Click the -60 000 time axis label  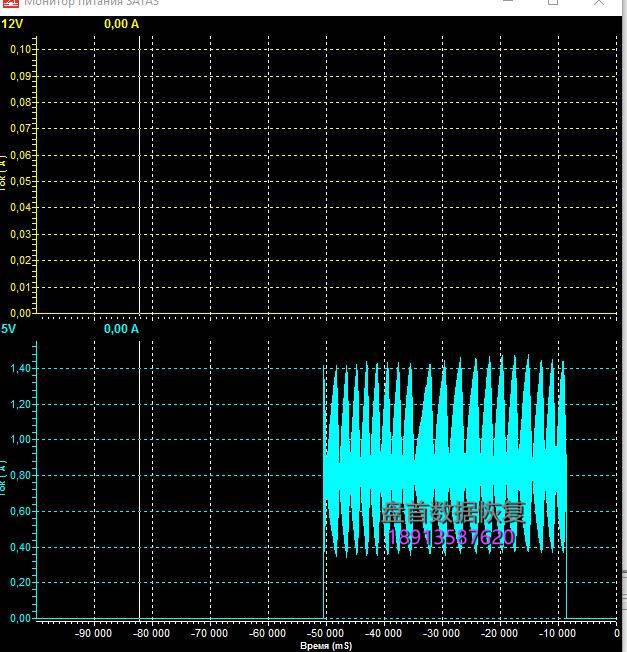(267, 633)
